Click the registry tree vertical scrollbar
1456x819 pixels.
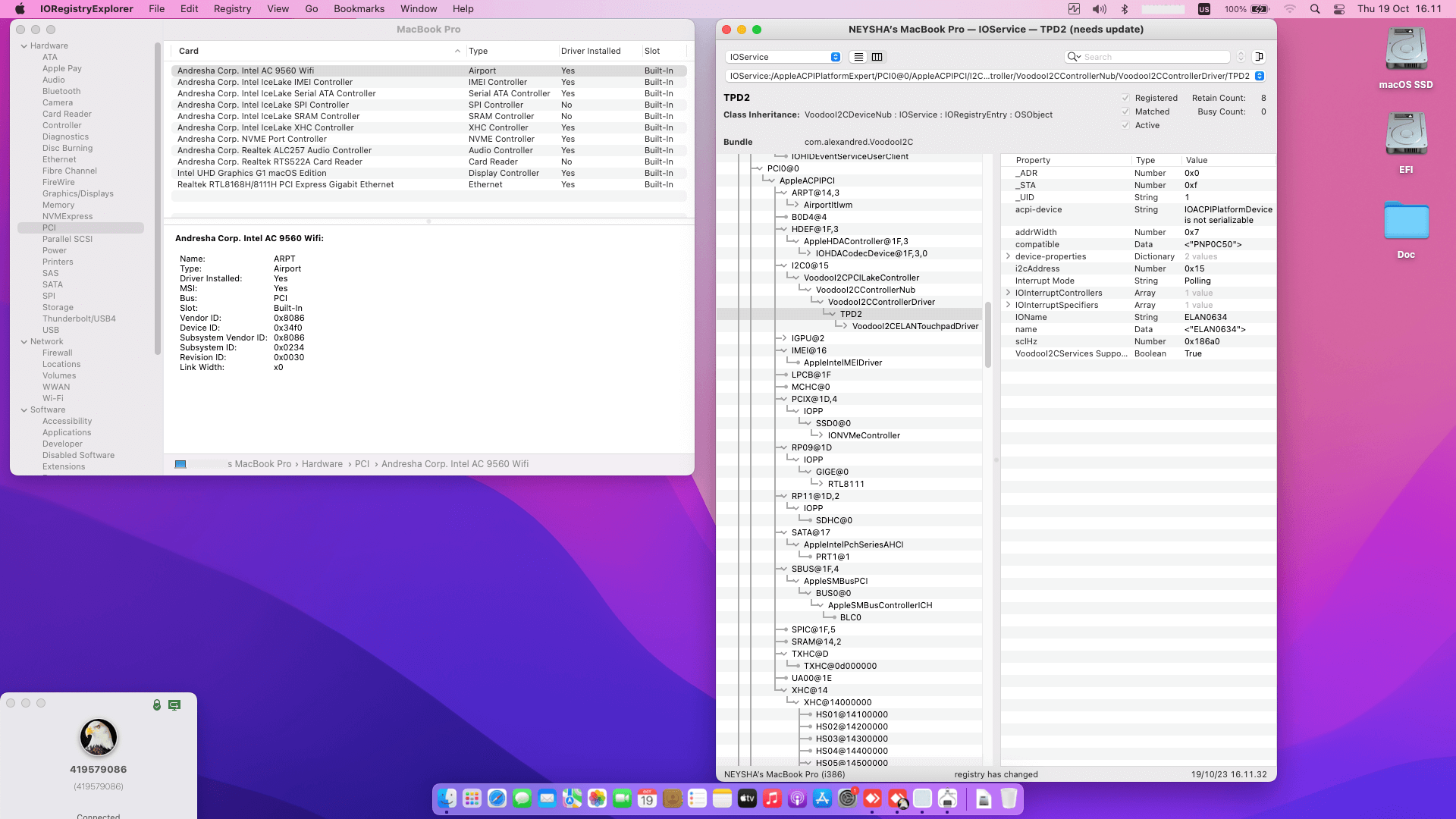click(x=987, y=334)
